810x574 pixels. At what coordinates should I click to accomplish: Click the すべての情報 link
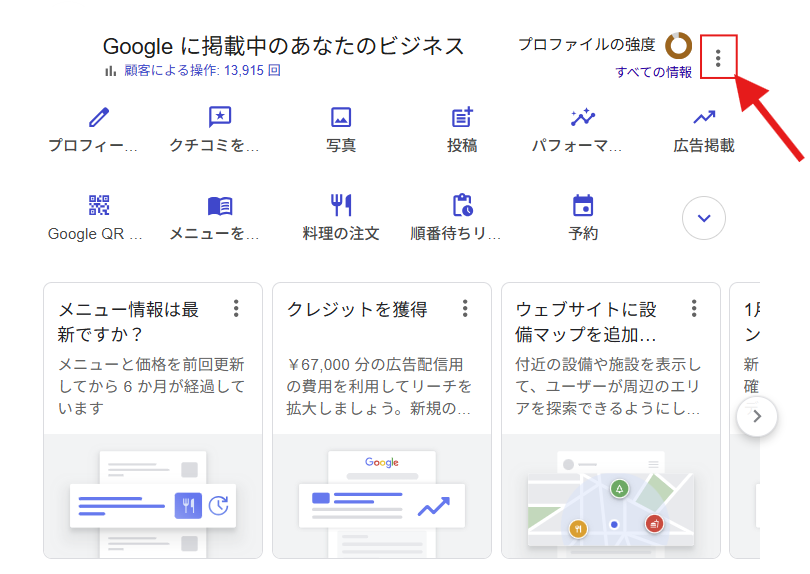653,72
